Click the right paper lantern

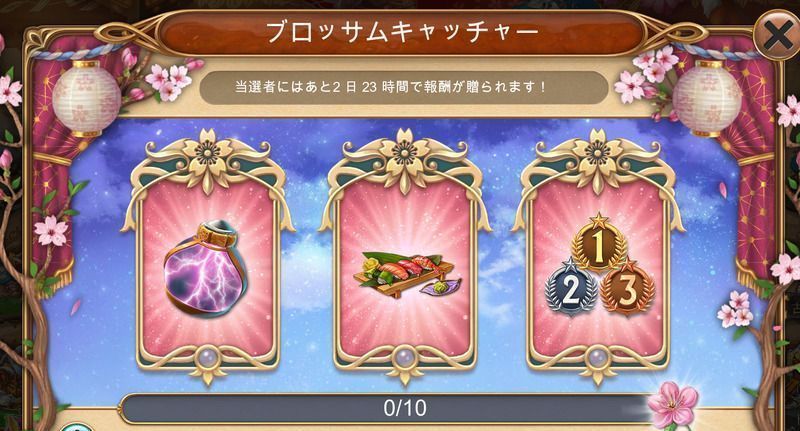pos(707,98)
